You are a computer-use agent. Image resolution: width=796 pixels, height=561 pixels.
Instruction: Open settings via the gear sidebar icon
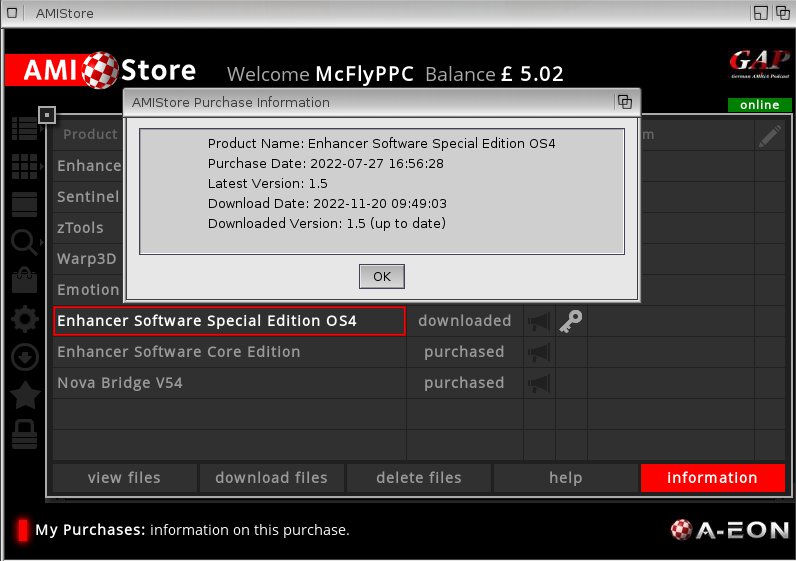click(x=24, y=319)
